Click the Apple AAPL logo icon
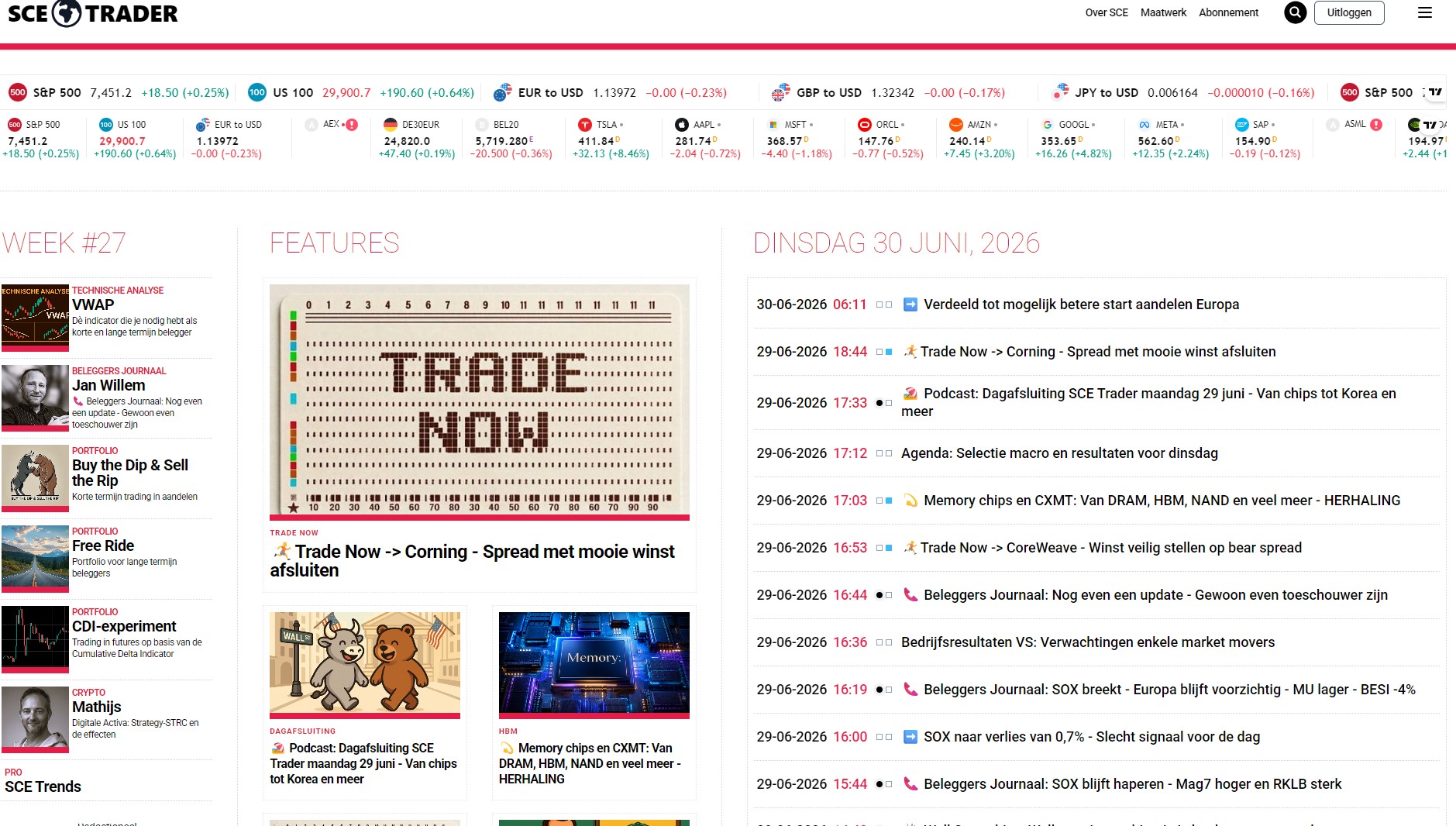This screenshot has width=1456, height=826. coord(681,125)
